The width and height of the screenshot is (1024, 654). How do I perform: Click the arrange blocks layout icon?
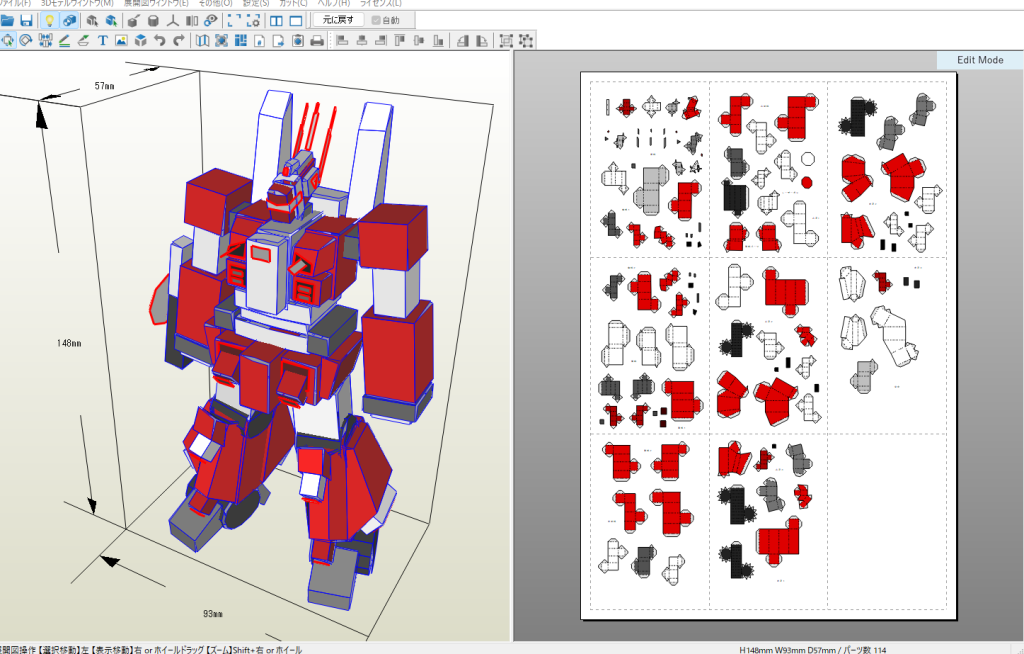pos(240,41)
